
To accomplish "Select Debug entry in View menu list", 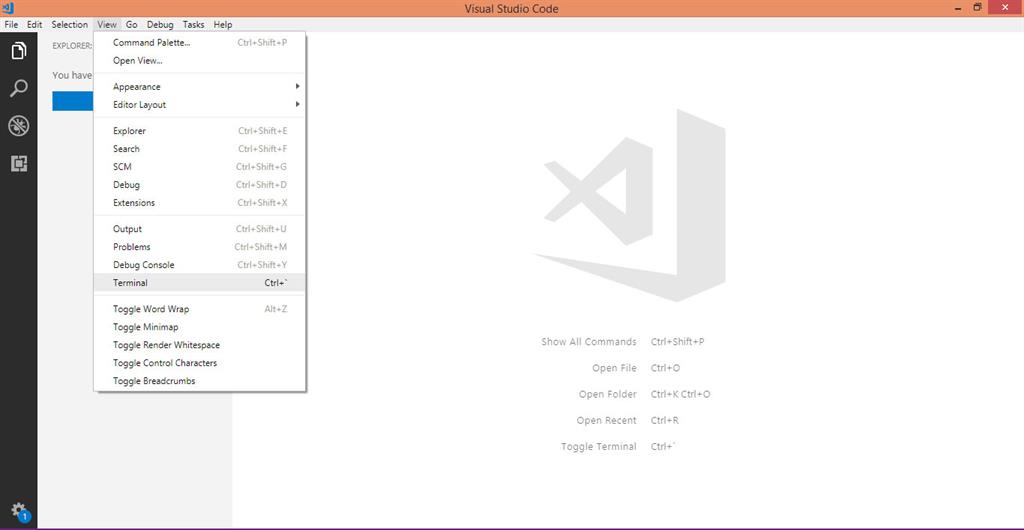I will click(x=200, y=185).
